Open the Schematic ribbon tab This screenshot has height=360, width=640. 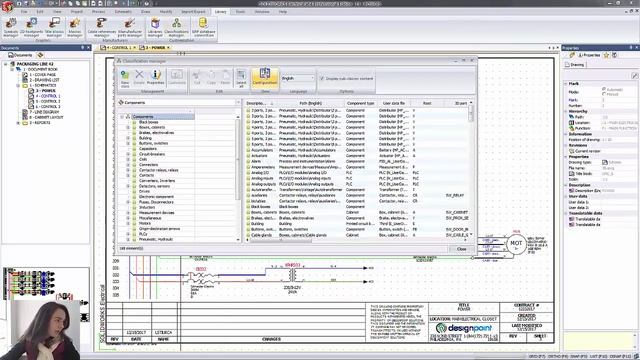click(123, 12)
